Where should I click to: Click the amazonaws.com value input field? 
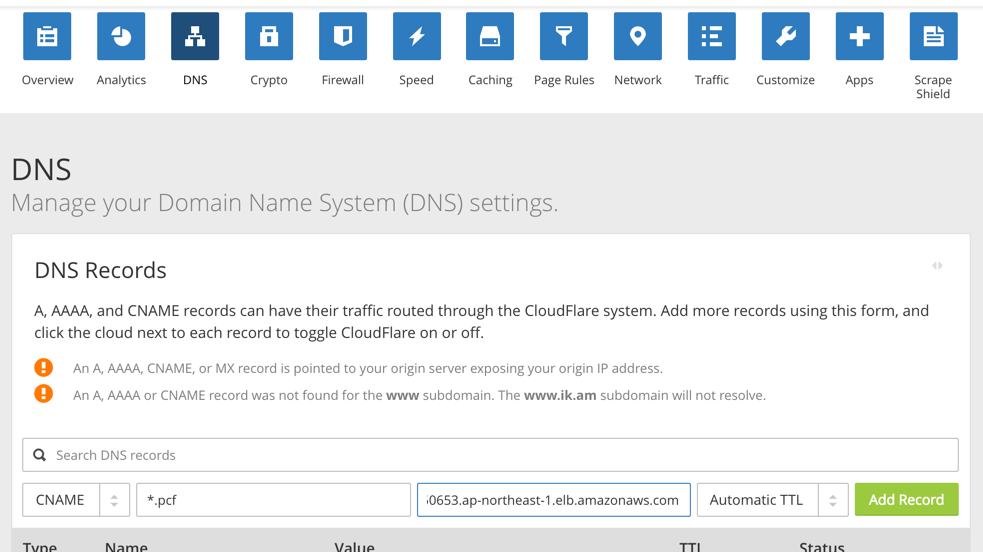pyautogui.click(x=553, y=500)
